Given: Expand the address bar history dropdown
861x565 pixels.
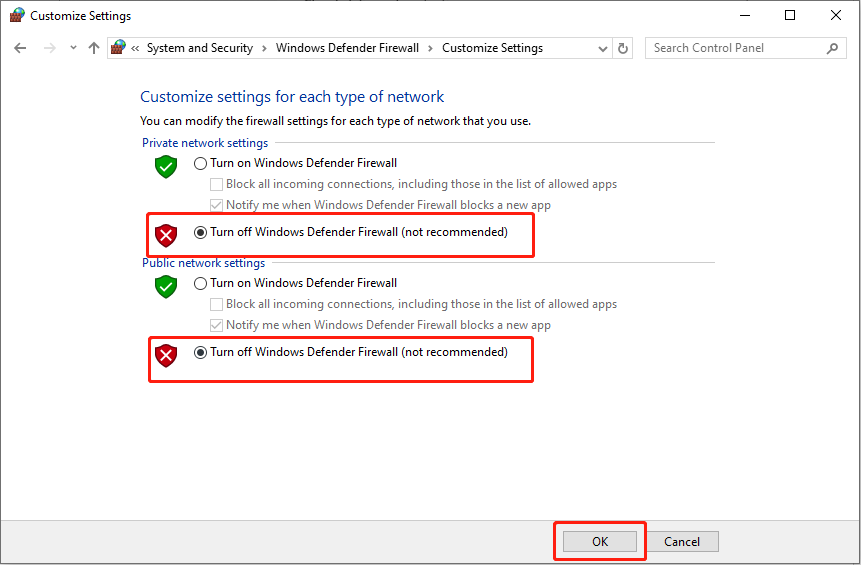Looking at the screenshot, I should pos(602,49).
